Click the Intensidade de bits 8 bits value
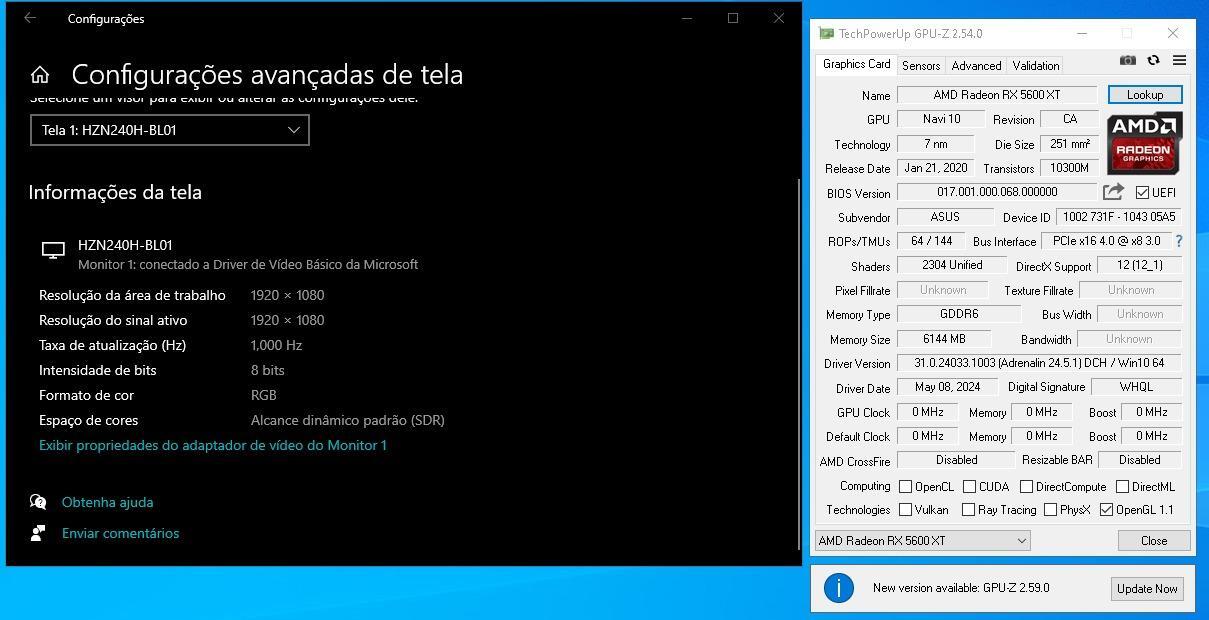This screenshot has width=1209, height=620. [x=268, y=370]
